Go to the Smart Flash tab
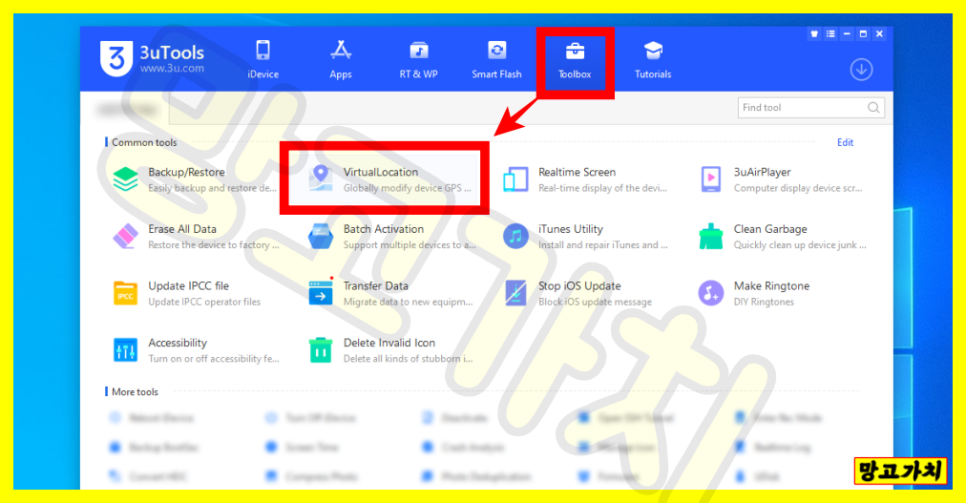Screen dimensions: 966x503 point(497,60)
